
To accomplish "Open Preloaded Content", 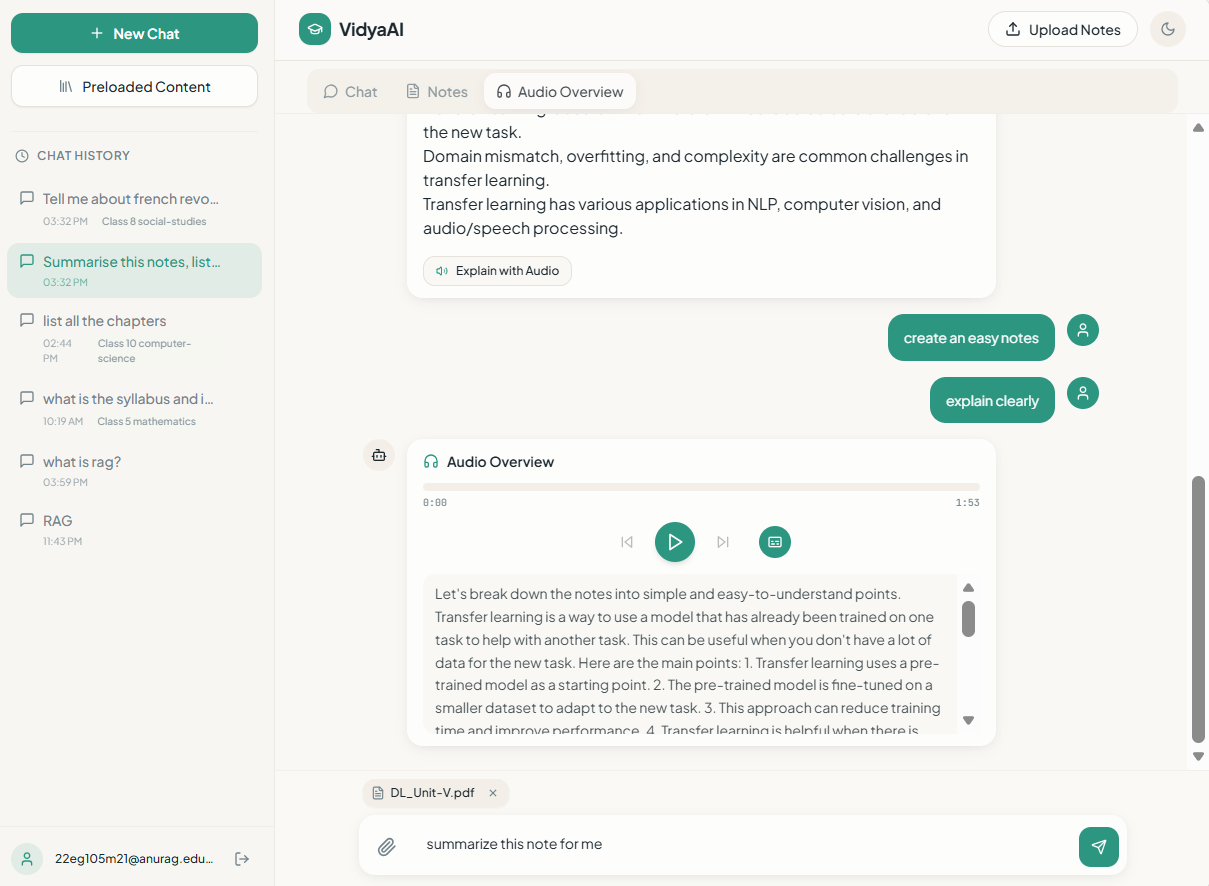I will tap(134, 86).
